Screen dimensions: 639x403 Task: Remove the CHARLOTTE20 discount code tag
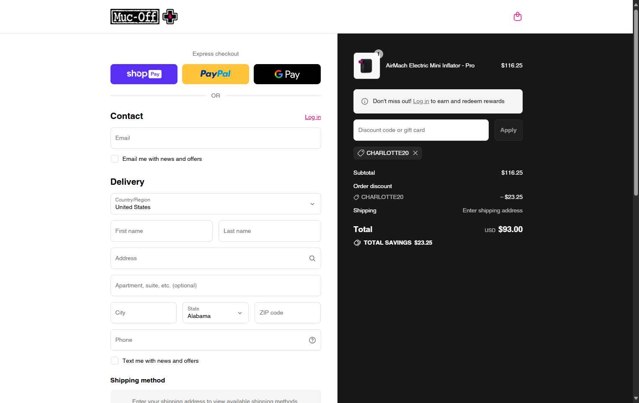click(415, 153)
